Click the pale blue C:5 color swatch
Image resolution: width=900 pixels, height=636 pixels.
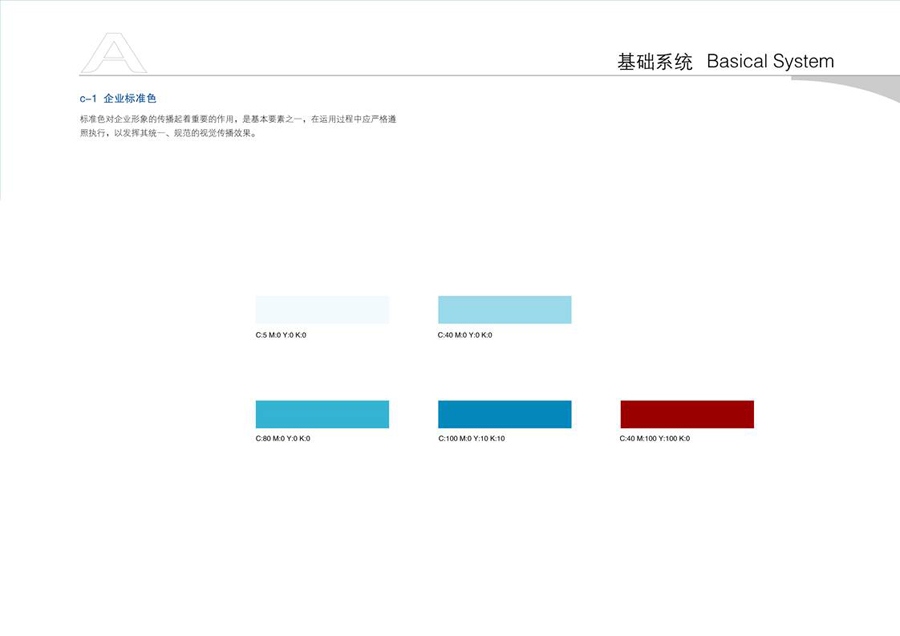tap(322, 309)
